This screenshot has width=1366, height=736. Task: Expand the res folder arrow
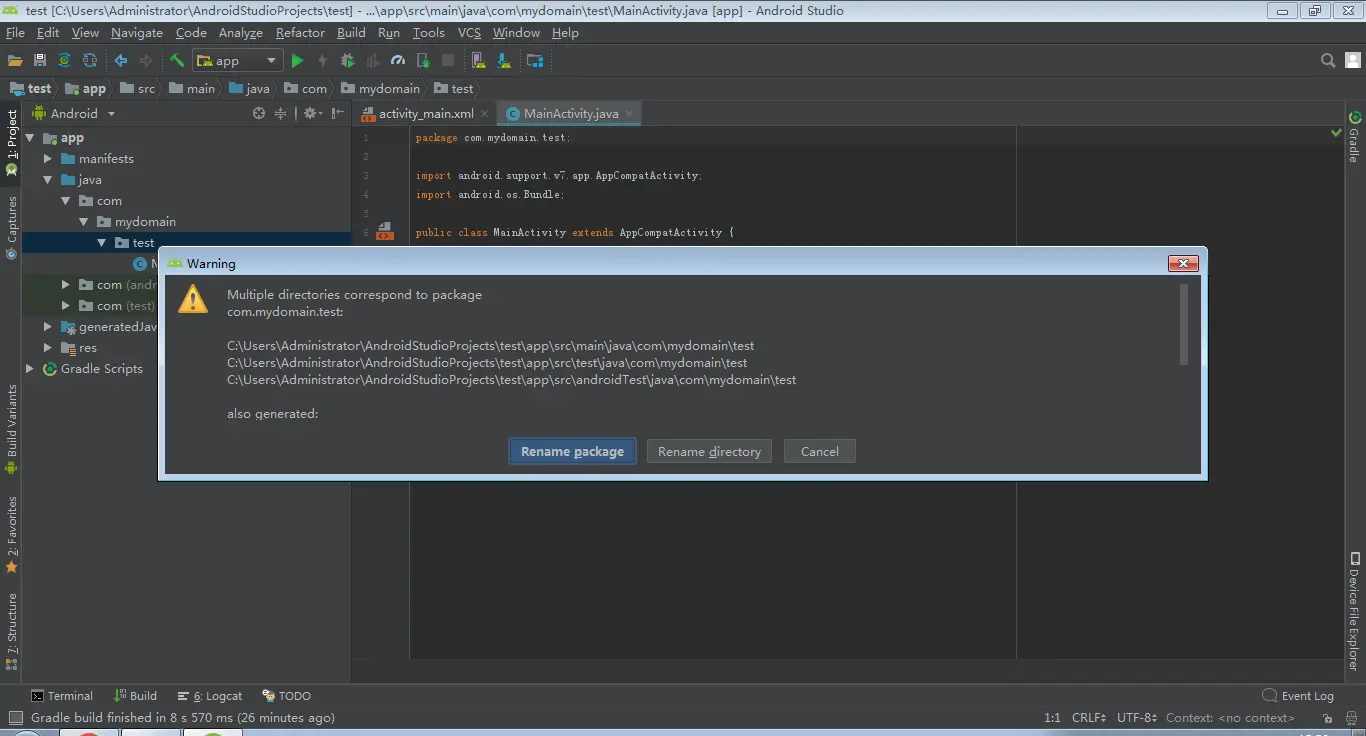[x=48, y=348]
